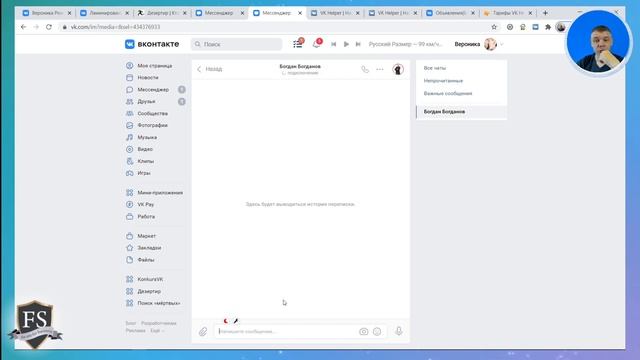The width and height of the screenshot is (640, 360).
Task: Focus the Поиск search field
Action: (237, 44)
